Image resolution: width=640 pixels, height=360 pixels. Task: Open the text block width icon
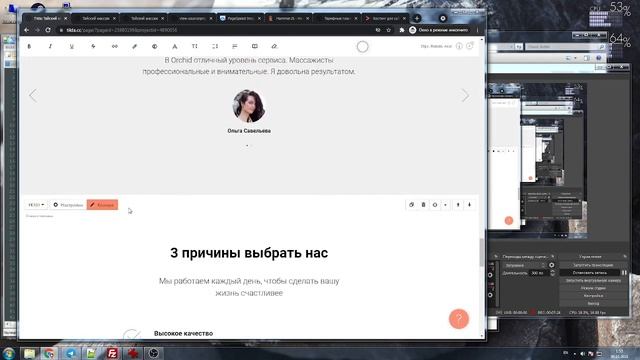click(255, 47)
